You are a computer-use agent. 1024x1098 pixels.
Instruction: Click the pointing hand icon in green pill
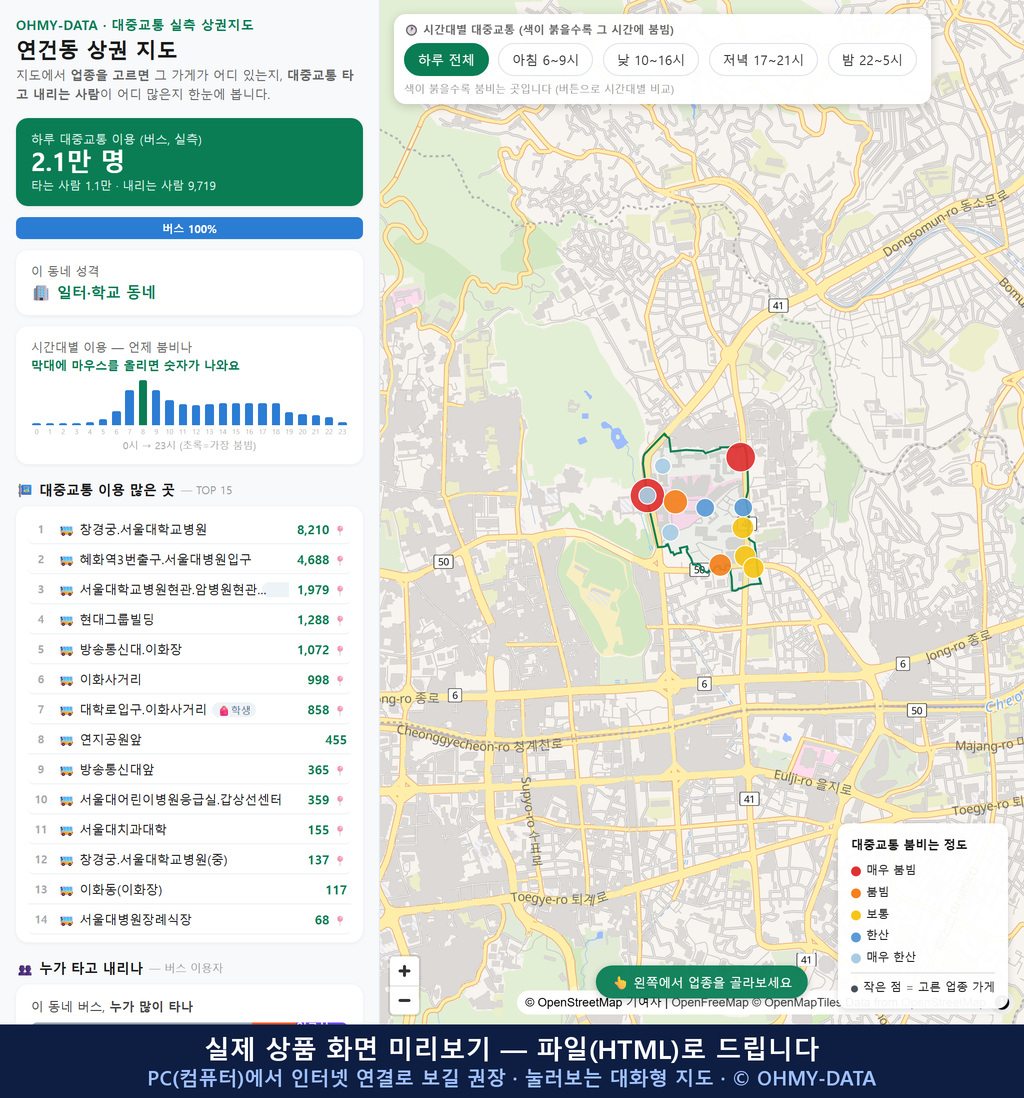620,983
